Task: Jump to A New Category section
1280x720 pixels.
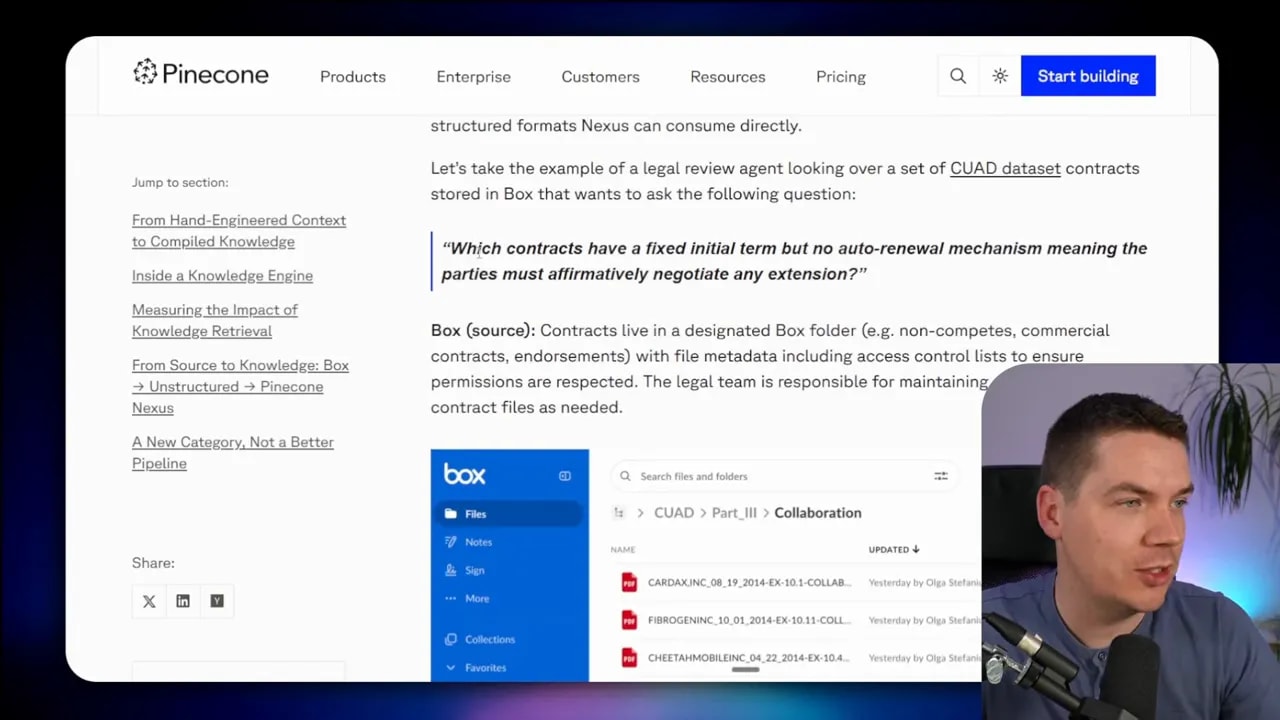Action: 233,453
